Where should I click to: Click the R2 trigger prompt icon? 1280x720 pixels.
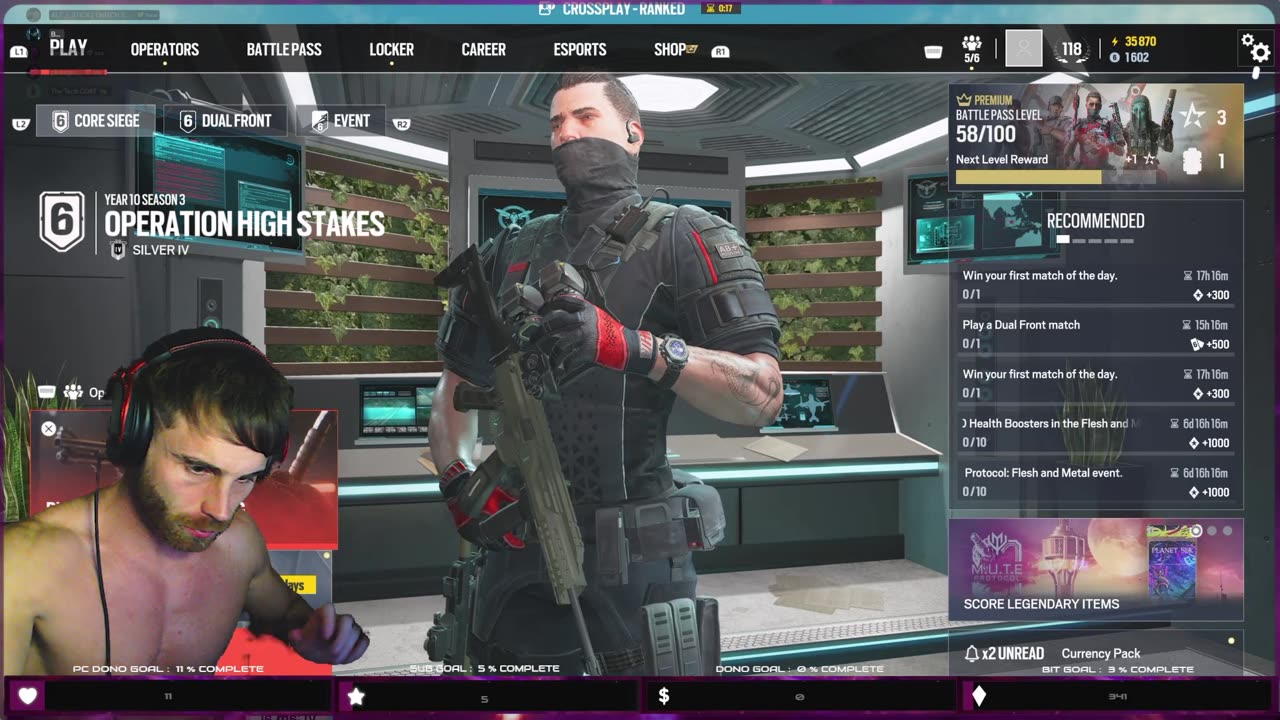(402, 124)
